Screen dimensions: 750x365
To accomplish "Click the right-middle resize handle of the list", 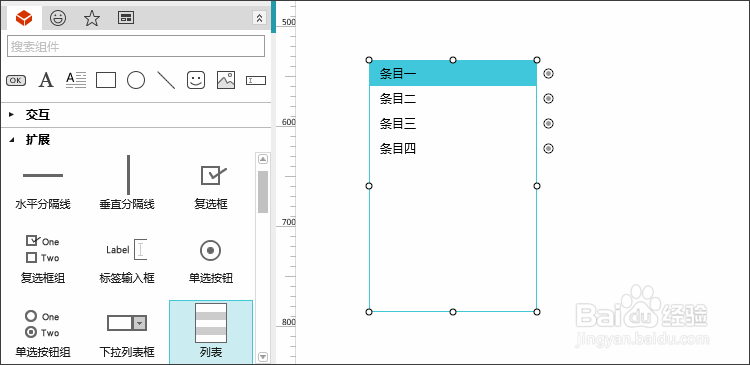I will pyautogui.click(x=537, y=186).
